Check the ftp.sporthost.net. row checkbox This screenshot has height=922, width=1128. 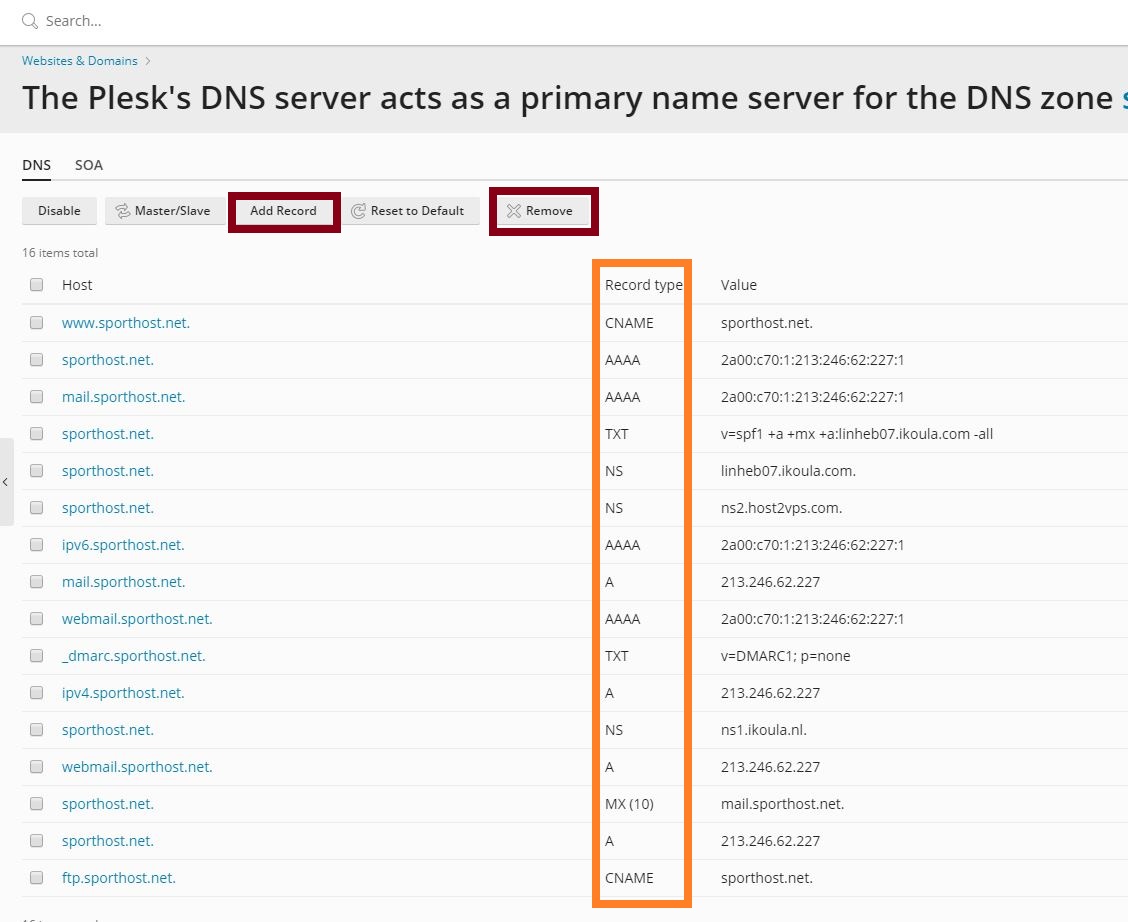[x=37, y=878]
